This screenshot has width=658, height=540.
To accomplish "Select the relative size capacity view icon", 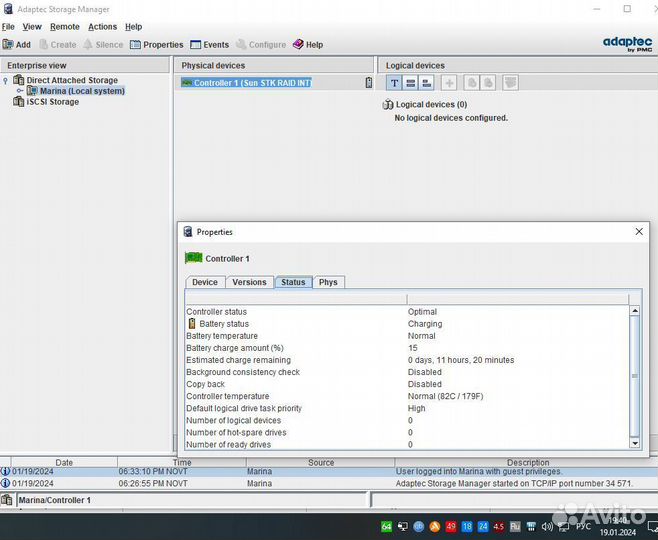I will point(426,83).
